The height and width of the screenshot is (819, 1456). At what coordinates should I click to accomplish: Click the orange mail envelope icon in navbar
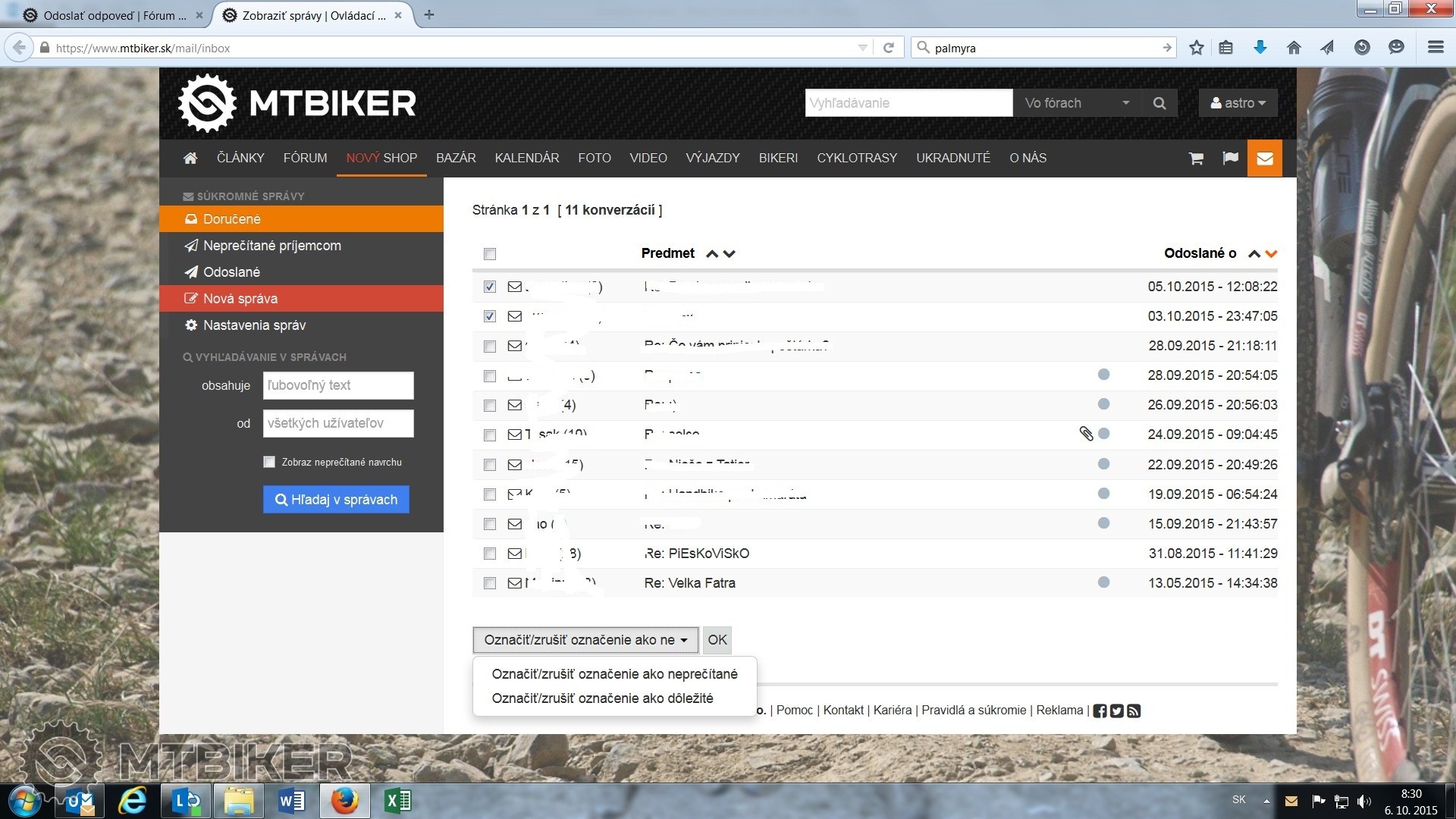tap(1264, 158)
